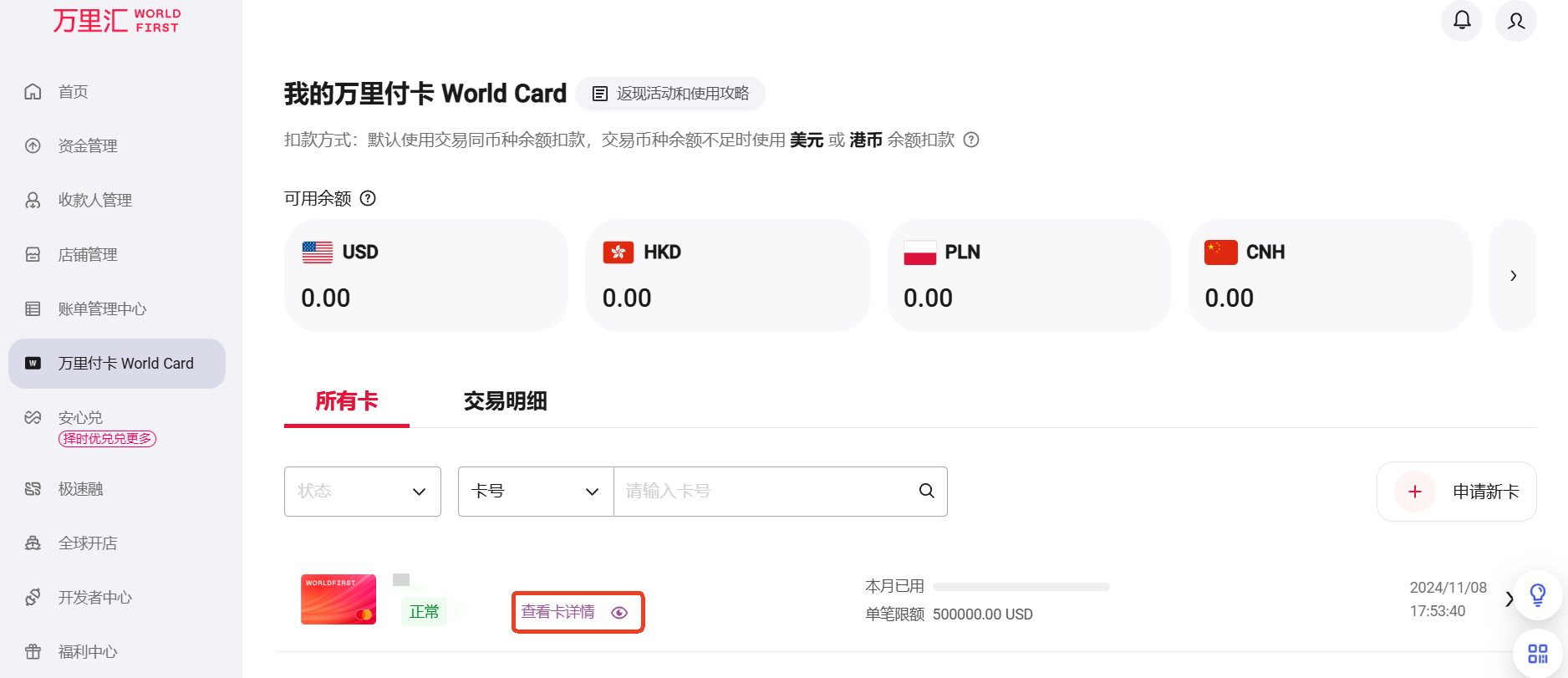Click the 请输入卡号 search field
The height and width of the screenshot is (678, 1568).
click(x=765, y=492)
